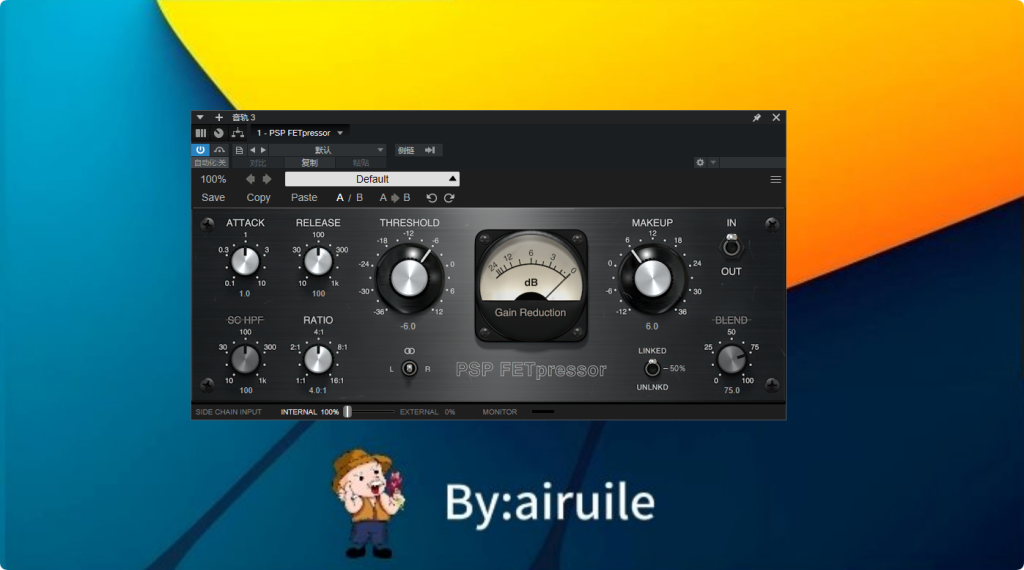This screenshot has height=570, width=1024.
Task: Activate the plugin power button
Action: click(x=200, y=150)
